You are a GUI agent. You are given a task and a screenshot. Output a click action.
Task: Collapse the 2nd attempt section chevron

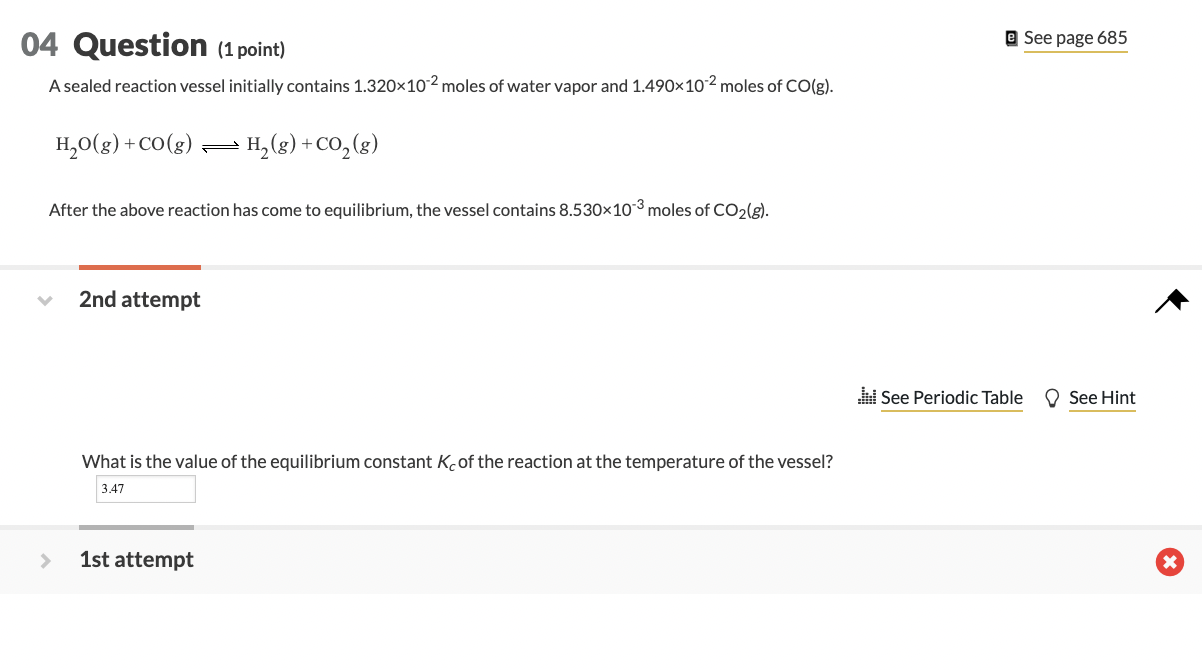(44, 300)
